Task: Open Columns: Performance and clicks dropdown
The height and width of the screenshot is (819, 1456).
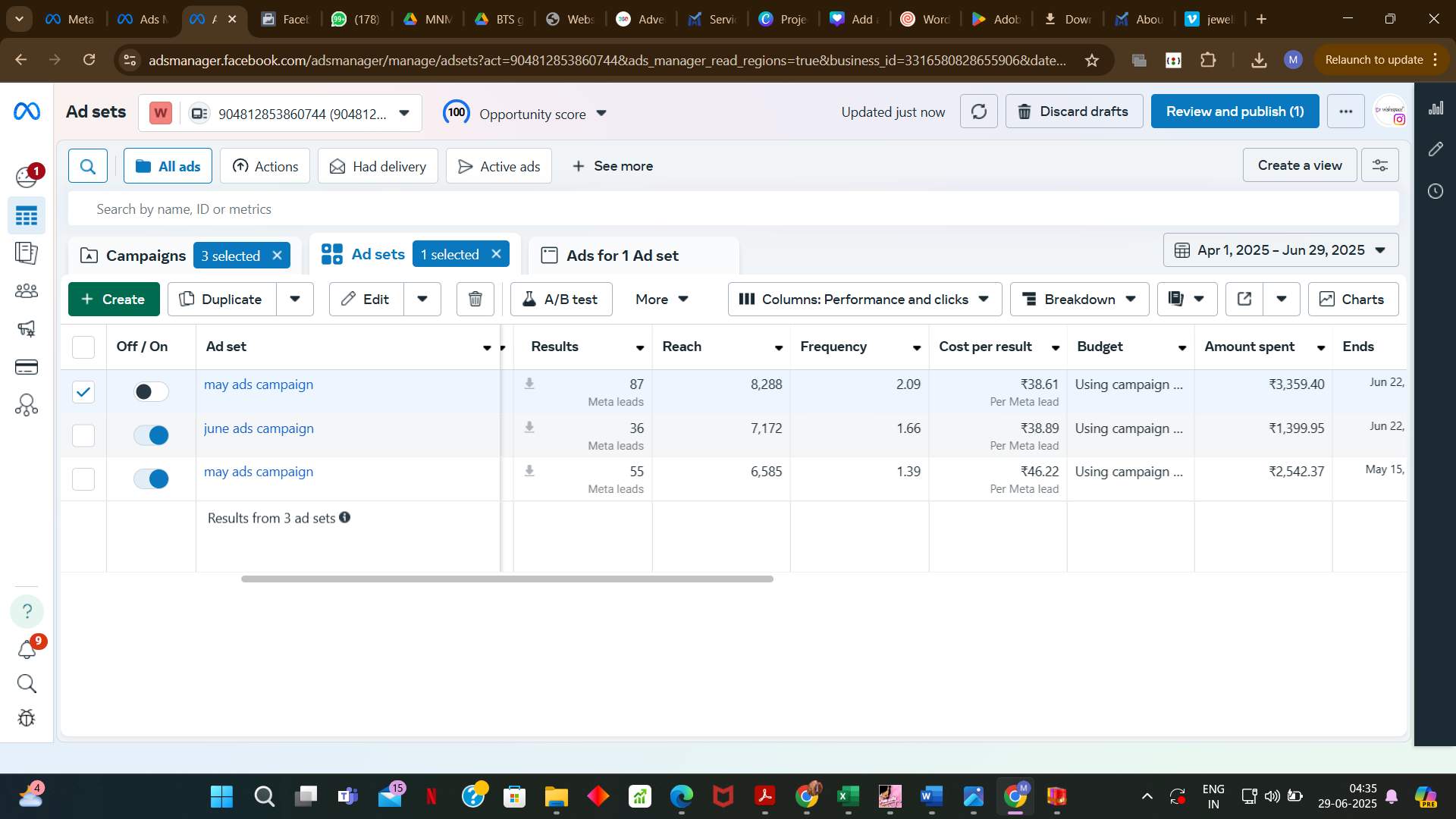Action: tap(864, 299)
